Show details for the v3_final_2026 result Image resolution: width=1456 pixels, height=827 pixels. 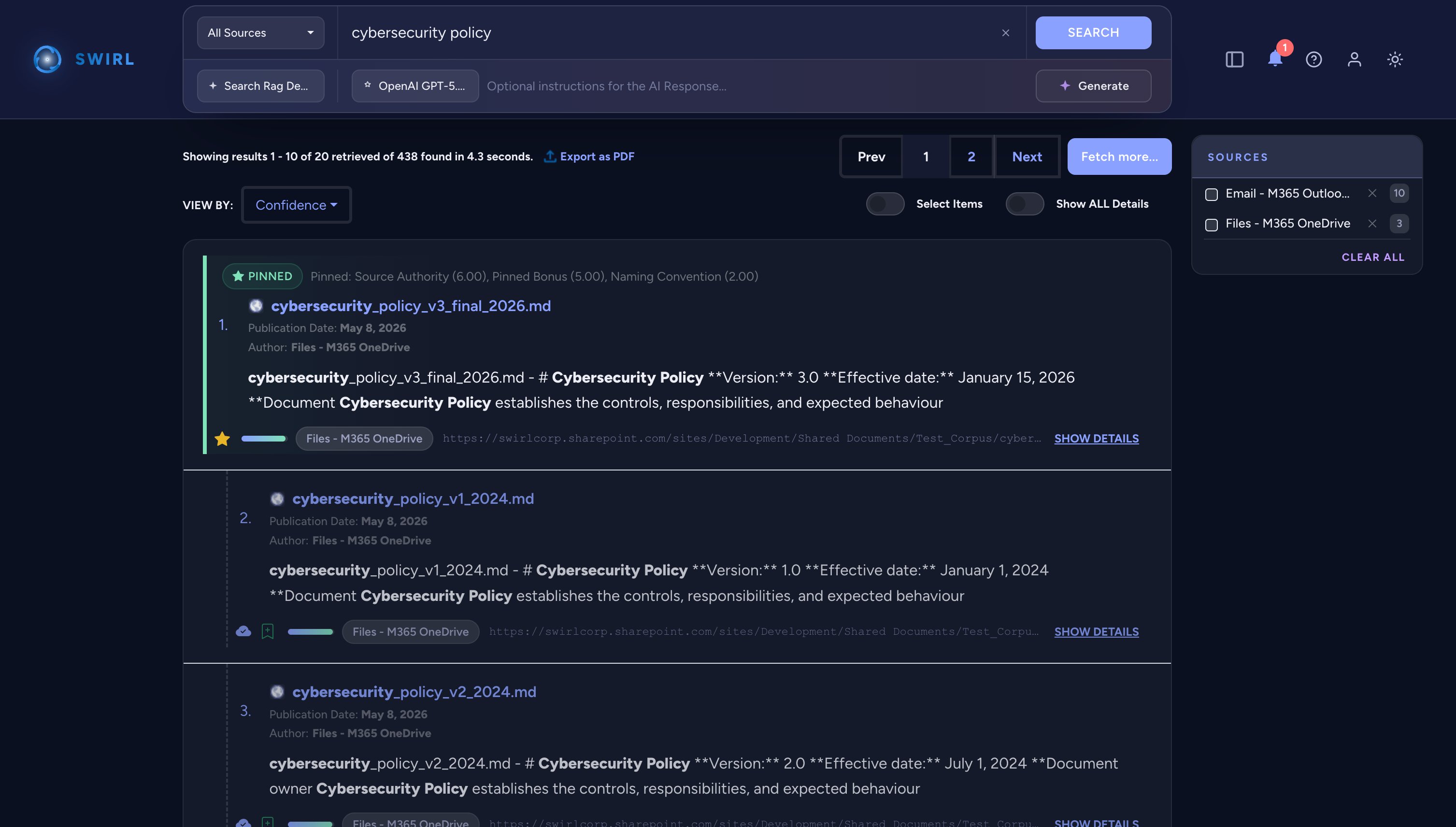coord(1096,439)
